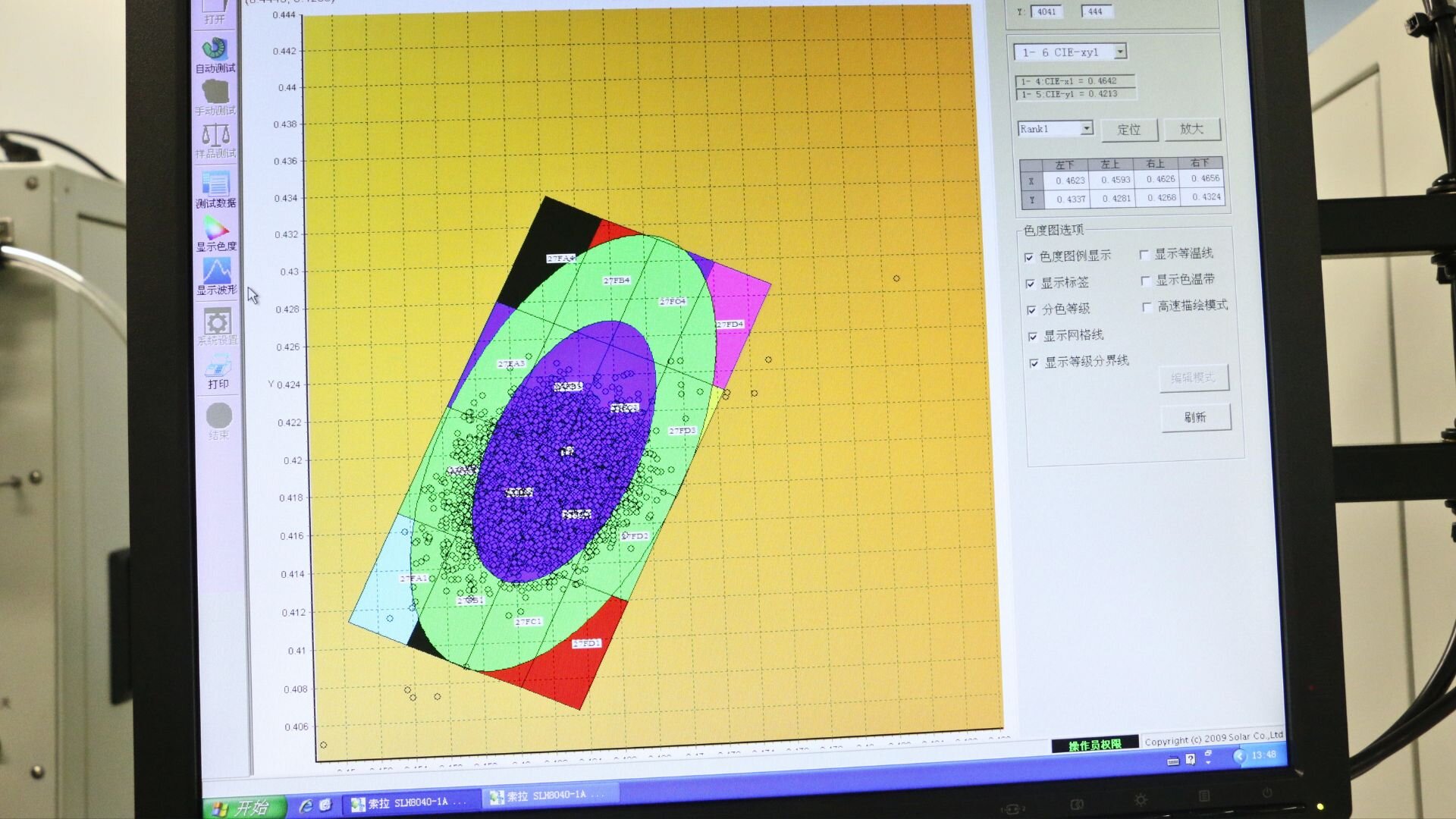This screenshot has width=1456, height=819.
Task: Toggle the 显示标签 checkbox
Action: [1030, 284]
